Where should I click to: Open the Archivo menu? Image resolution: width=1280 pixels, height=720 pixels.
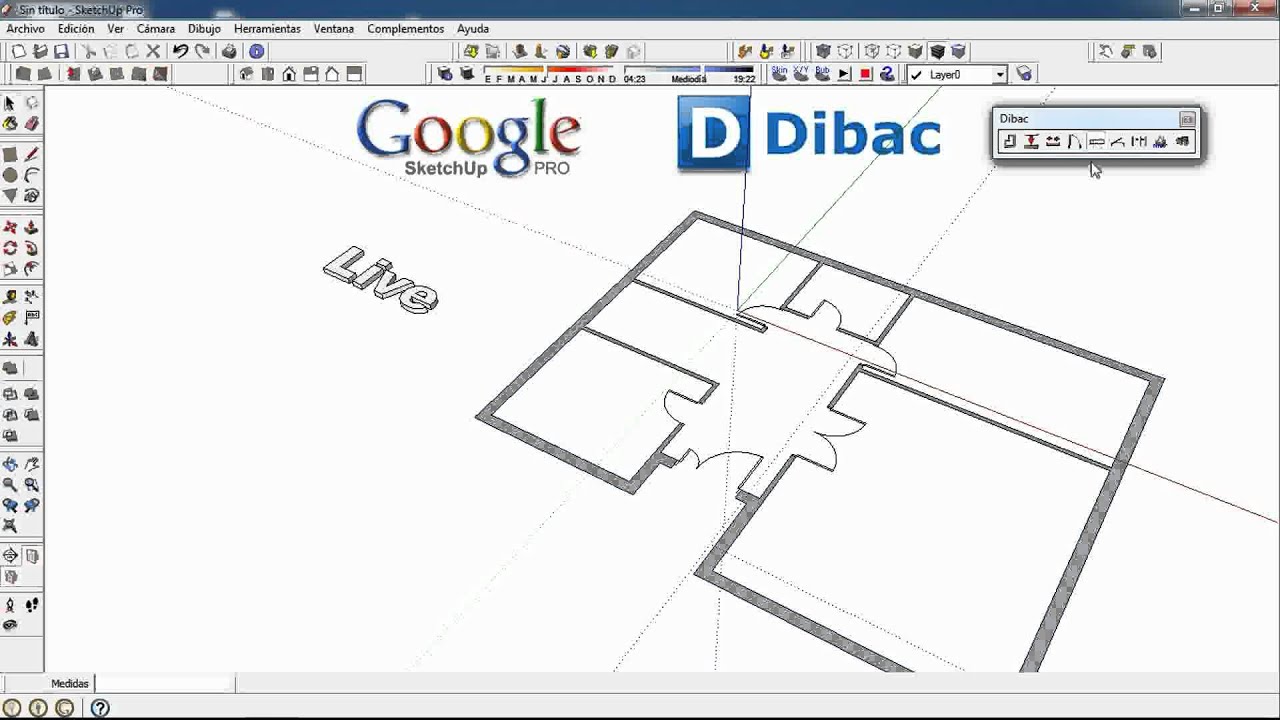[26, 29]
